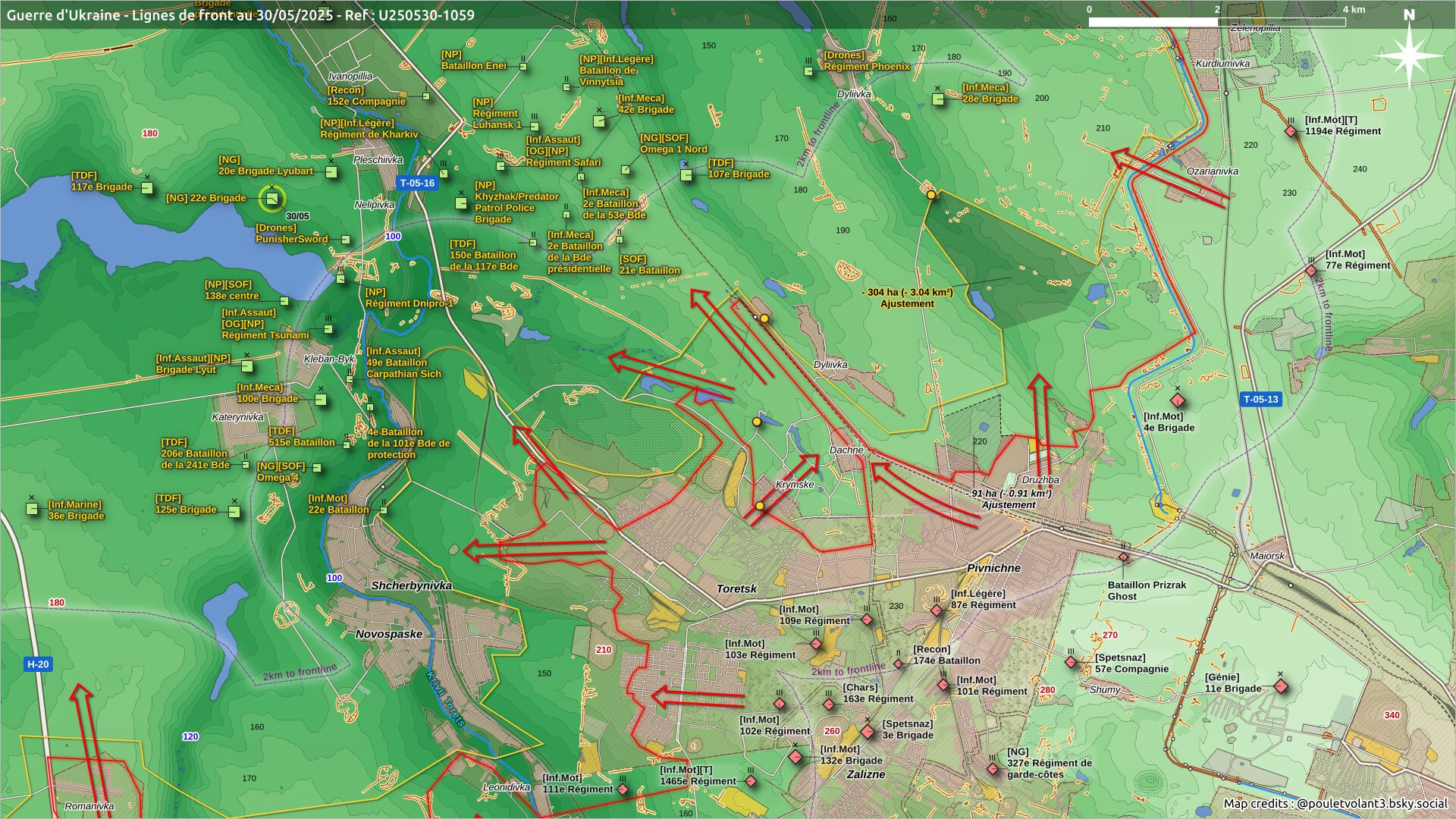Click the 125e Brigade TDF unit marker

pyautogui.click(x=234, y=512)
